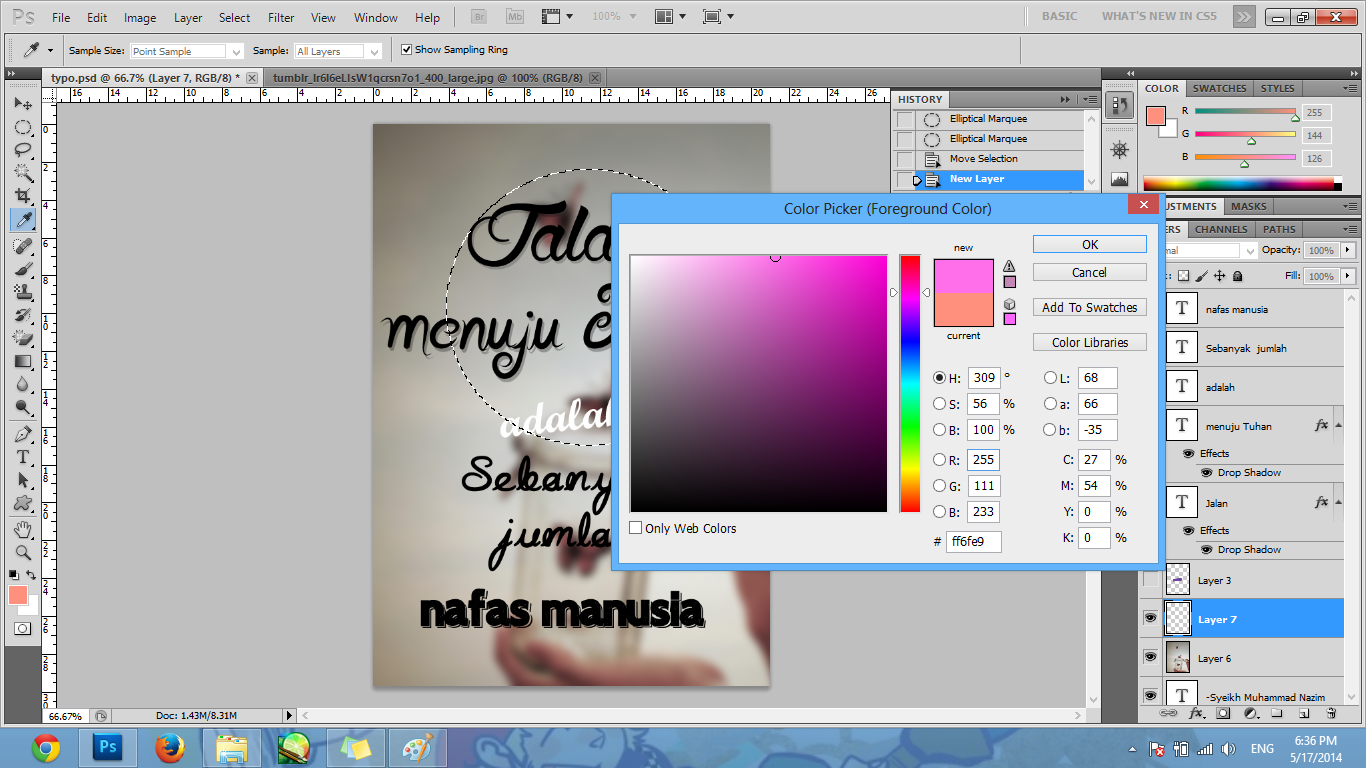Screen dimensions: 1366x768
Task: Add a layer mask
Action: (x=1223, y=714)
